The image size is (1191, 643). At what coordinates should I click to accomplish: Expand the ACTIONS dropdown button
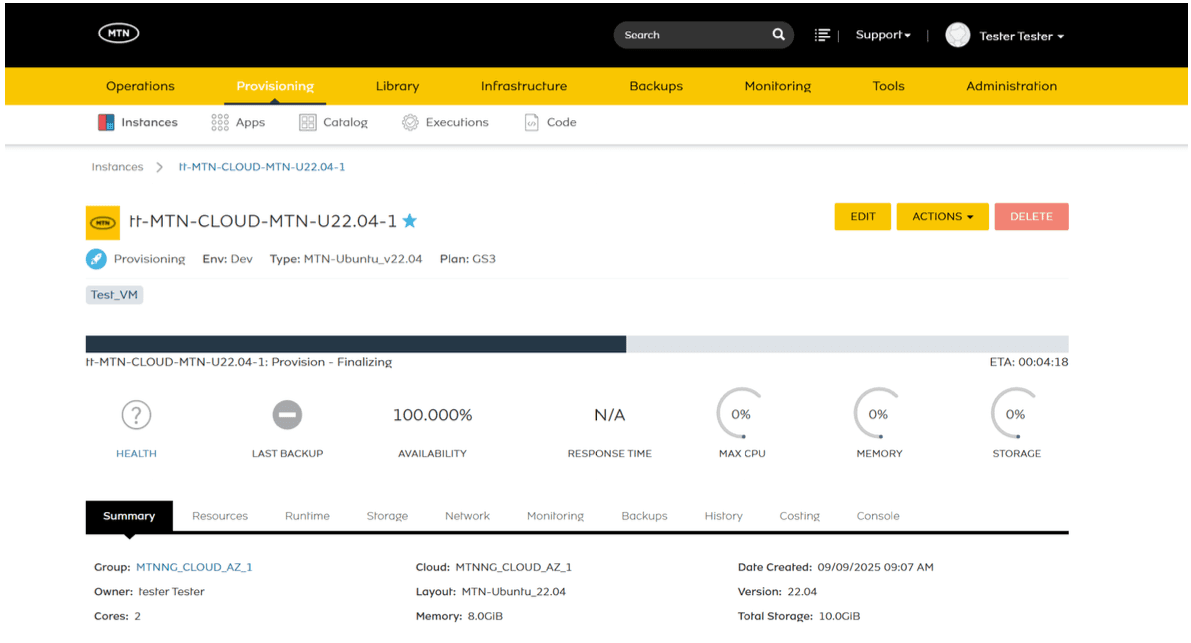tap(943, 216)
